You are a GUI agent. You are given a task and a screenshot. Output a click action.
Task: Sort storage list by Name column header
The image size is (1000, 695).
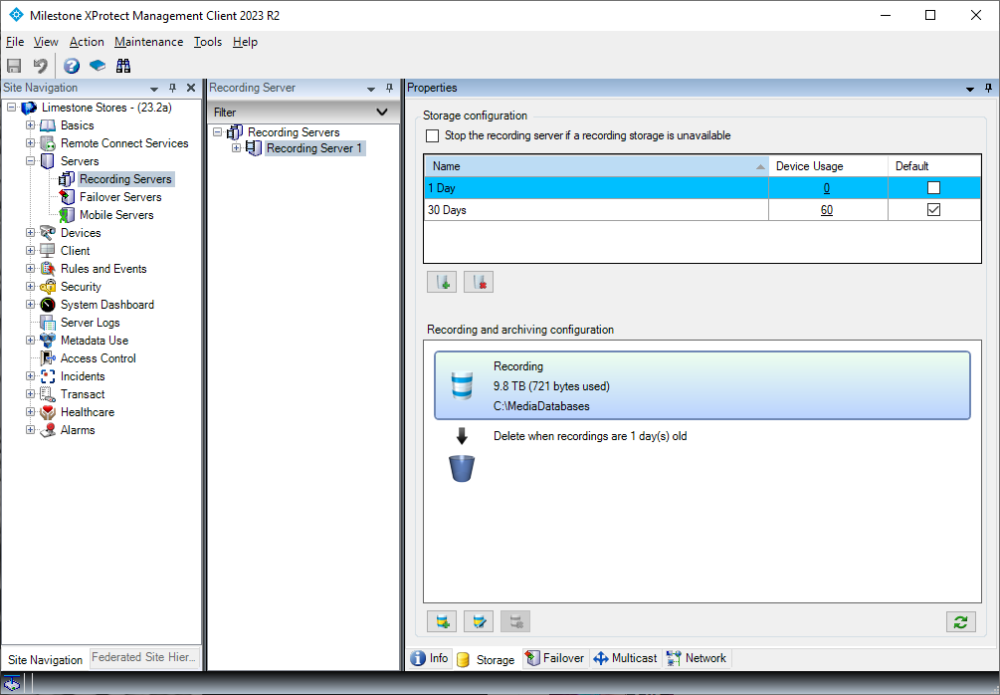tap(595, 166)
